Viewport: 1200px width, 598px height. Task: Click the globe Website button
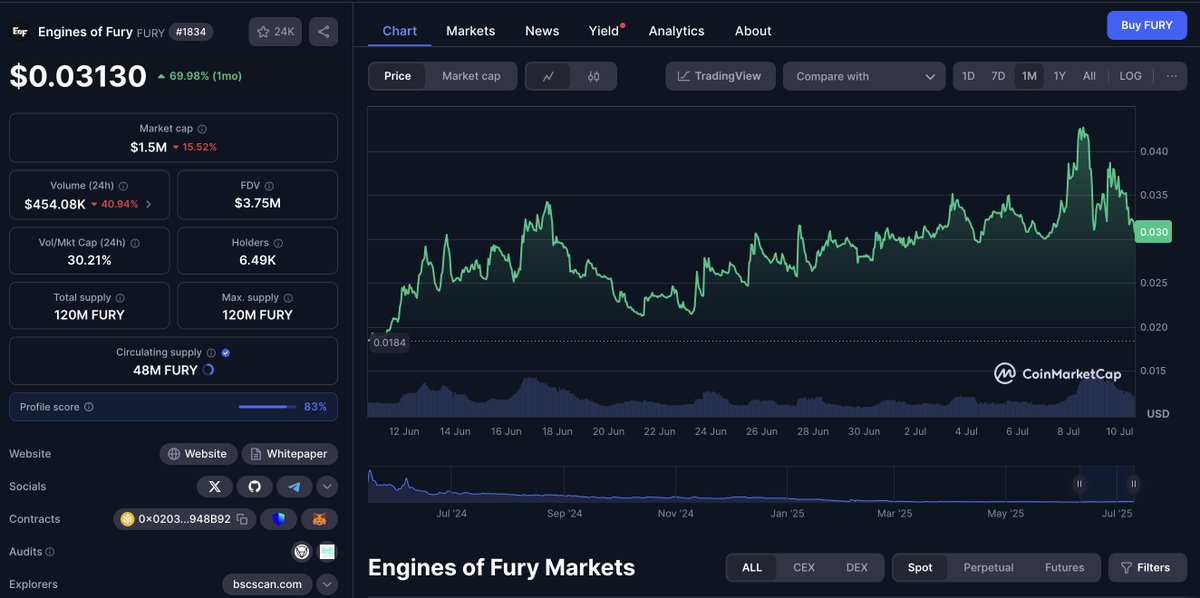click(198, 454)
